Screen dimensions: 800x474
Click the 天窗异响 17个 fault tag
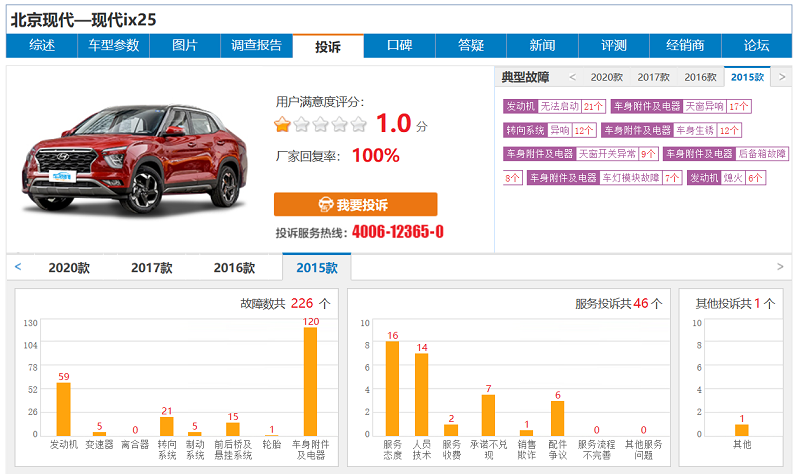(x=681, y=106)
